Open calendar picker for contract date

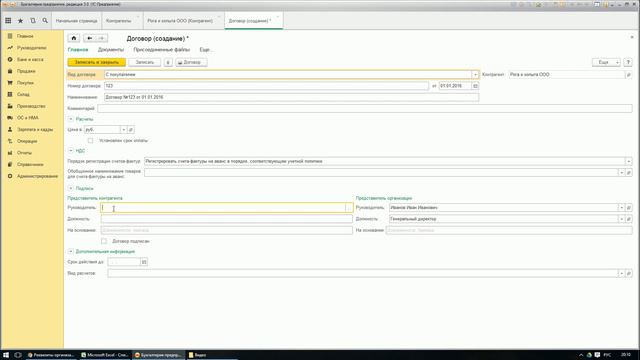[475, 86]
